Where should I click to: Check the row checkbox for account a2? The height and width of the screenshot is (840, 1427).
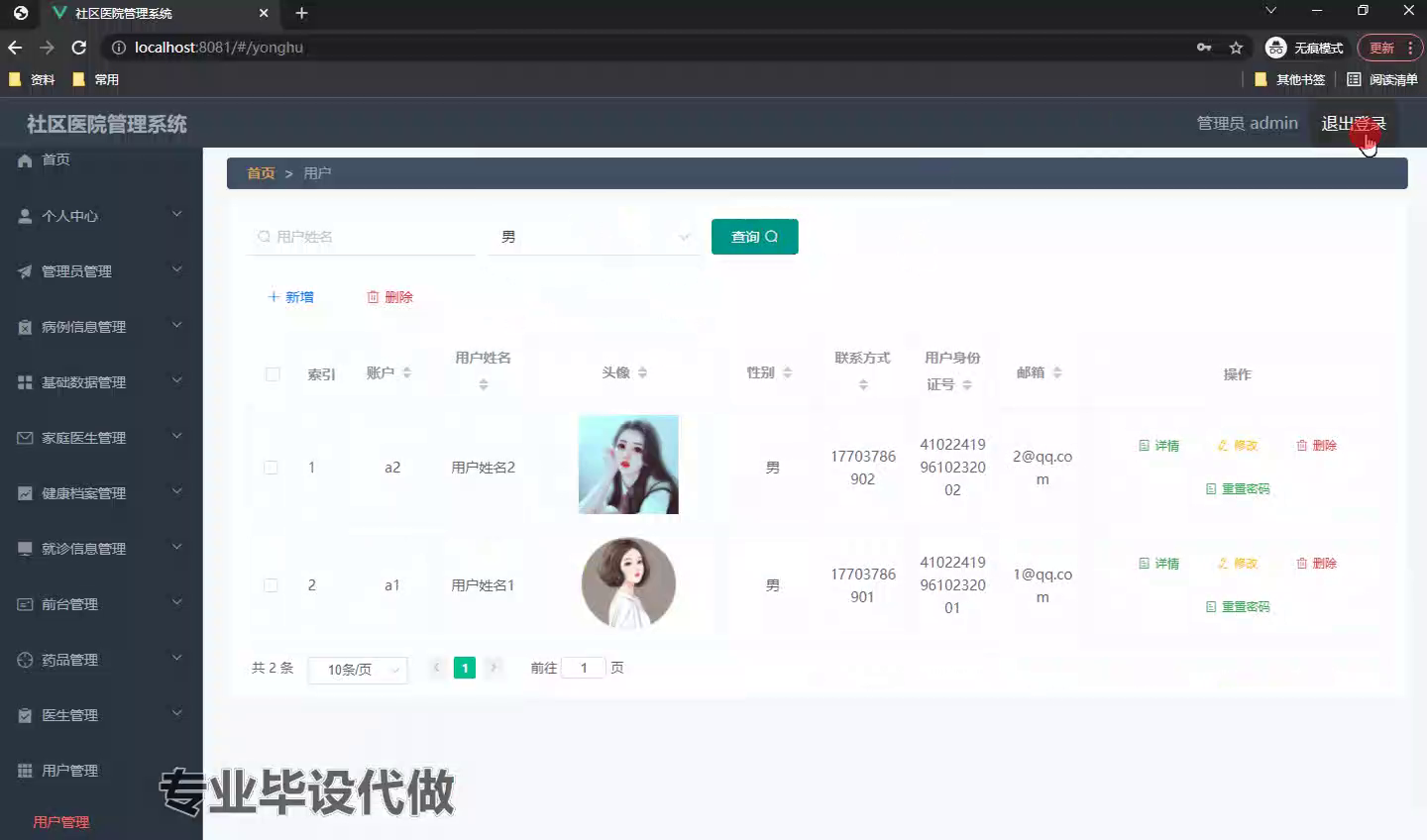coord(271,468)
